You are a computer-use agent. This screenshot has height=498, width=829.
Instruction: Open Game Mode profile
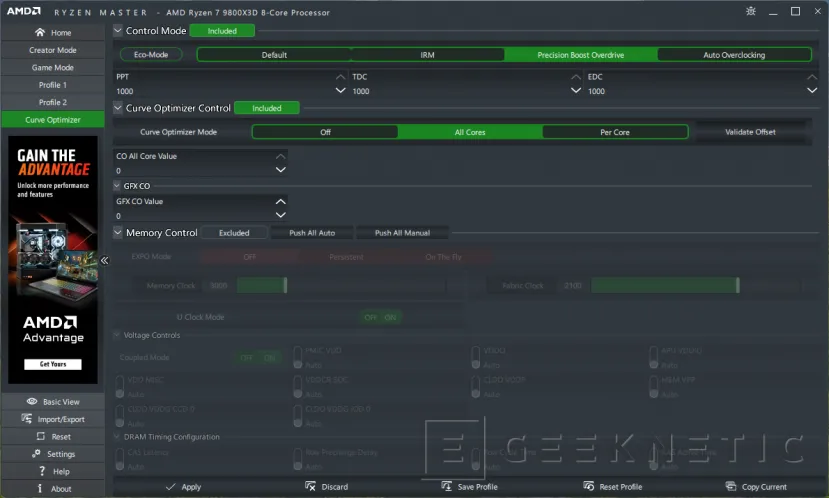[x=53, y=67]
